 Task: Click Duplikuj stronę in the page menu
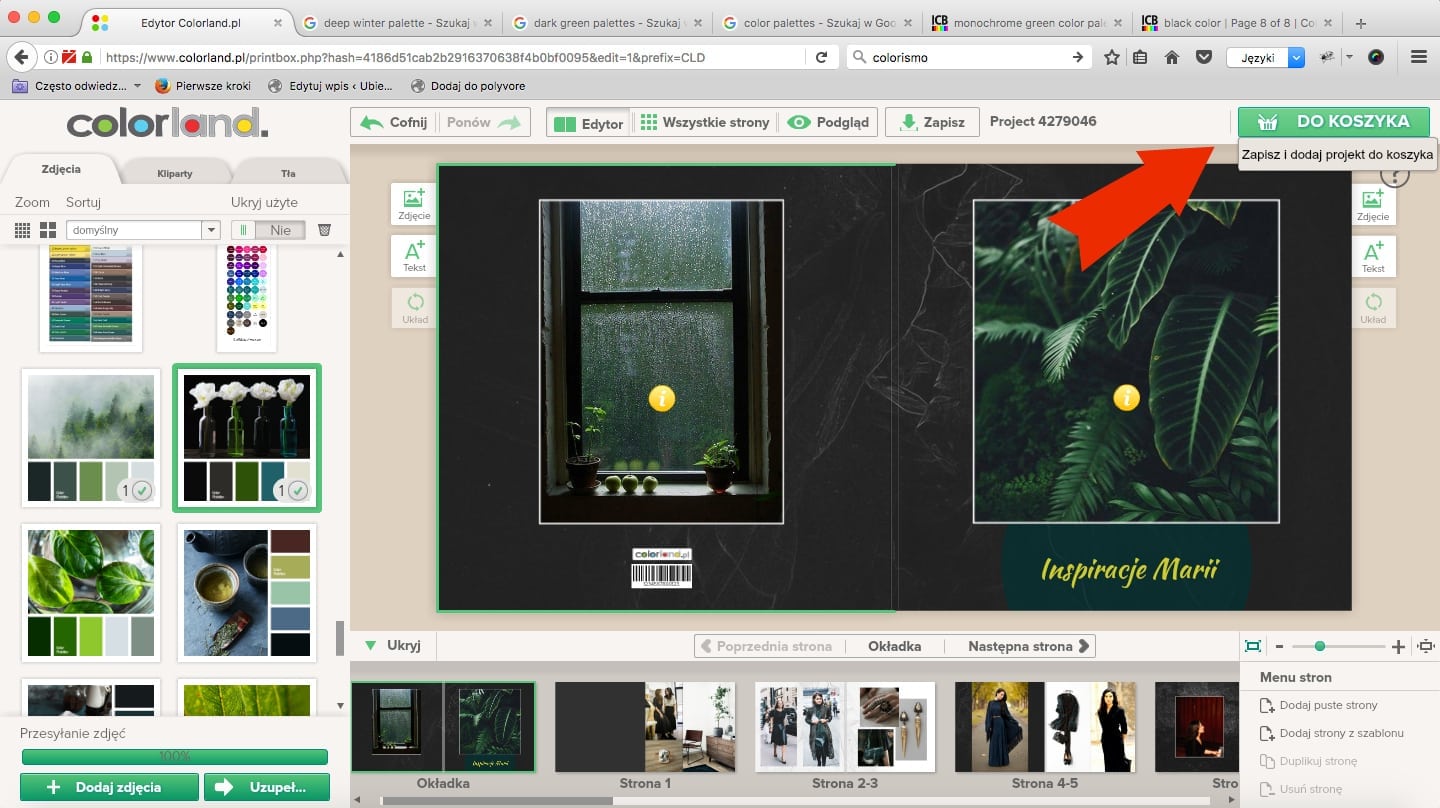tap(1308, 761)
